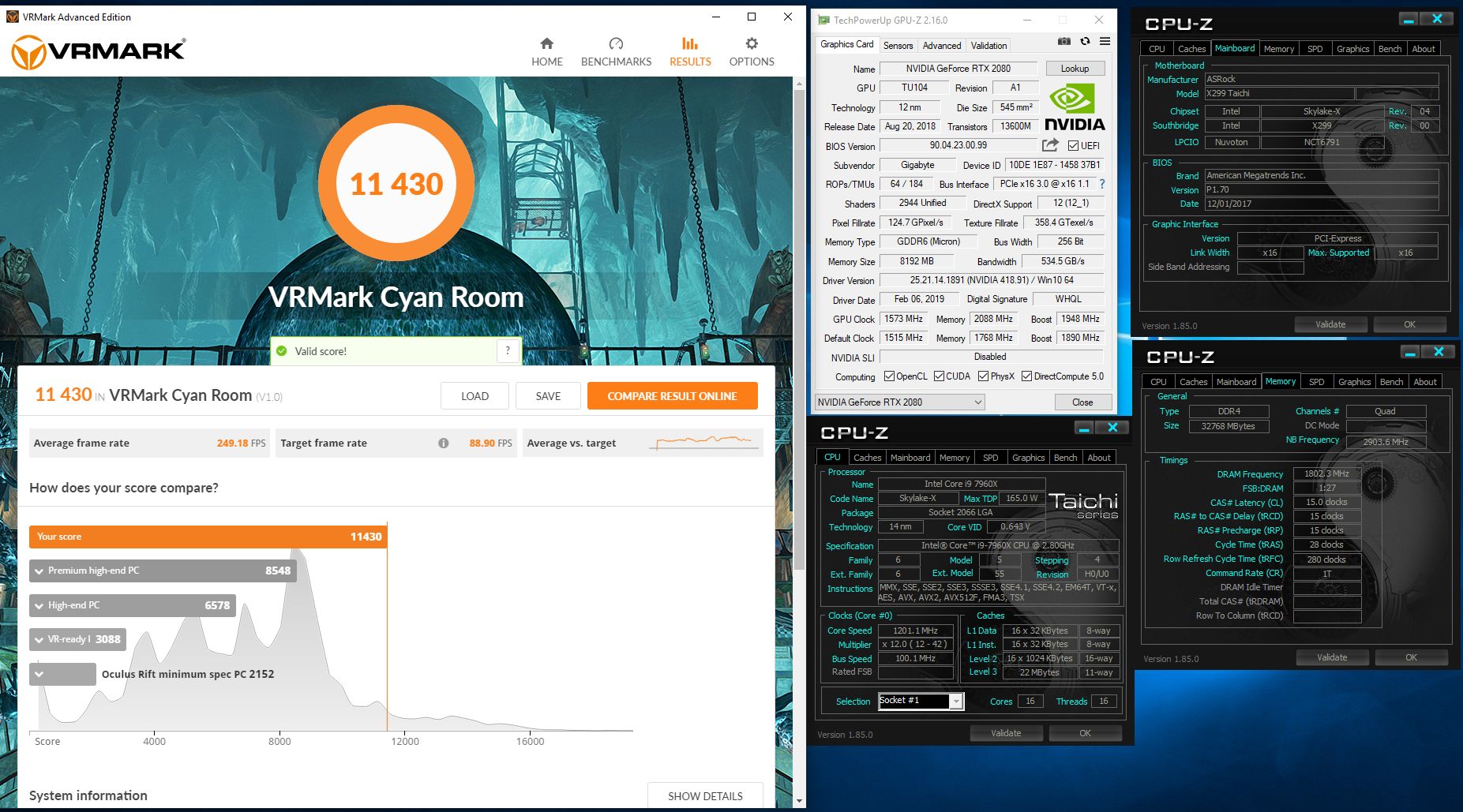The image size is (1463, 812).
Task: Toggle DirectCompute 5.0 checkbox
Action: 1026,376
